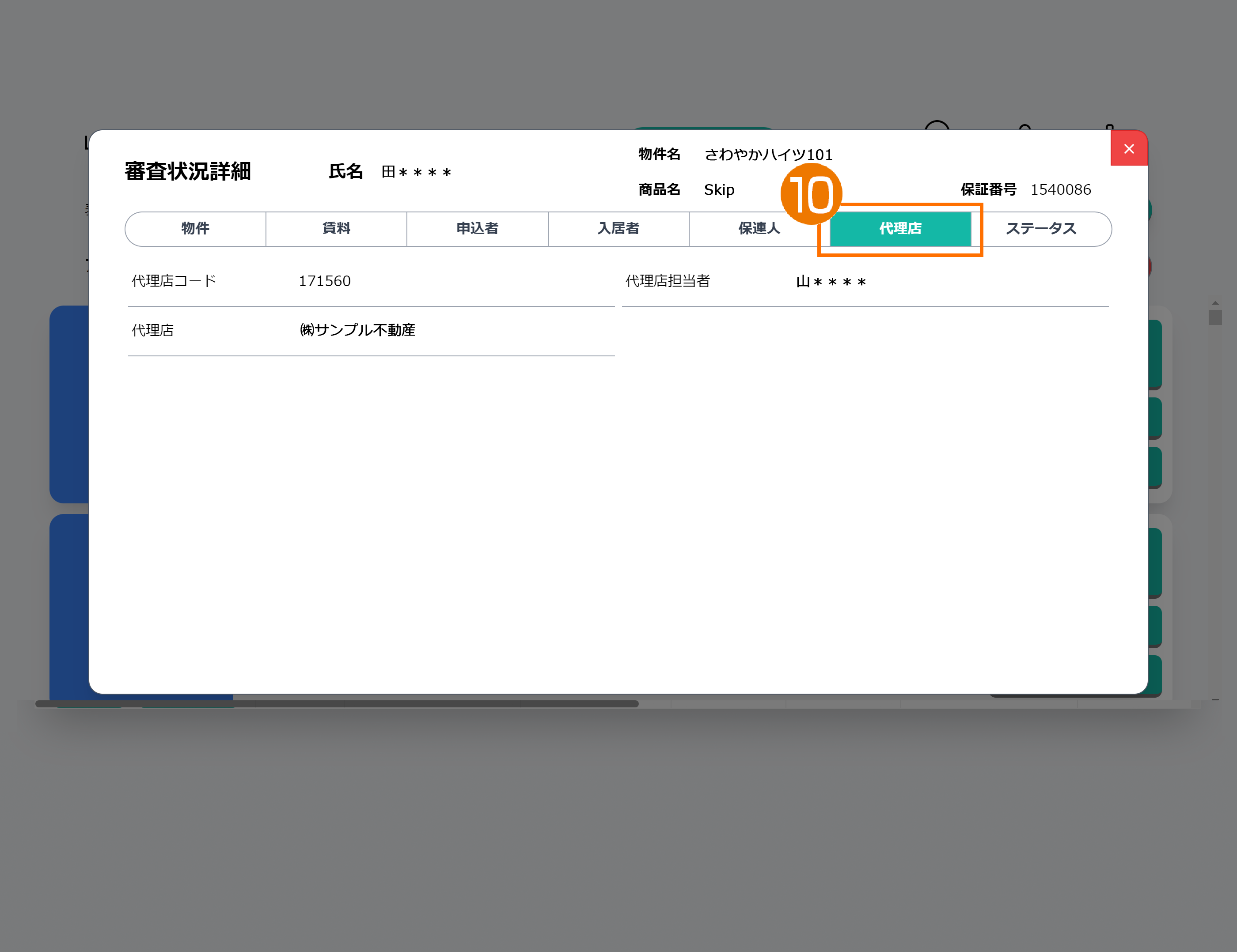The width and height of the screenshot is (1237, 952).
Task: Open the 賃料 tab
Action: 336,229
